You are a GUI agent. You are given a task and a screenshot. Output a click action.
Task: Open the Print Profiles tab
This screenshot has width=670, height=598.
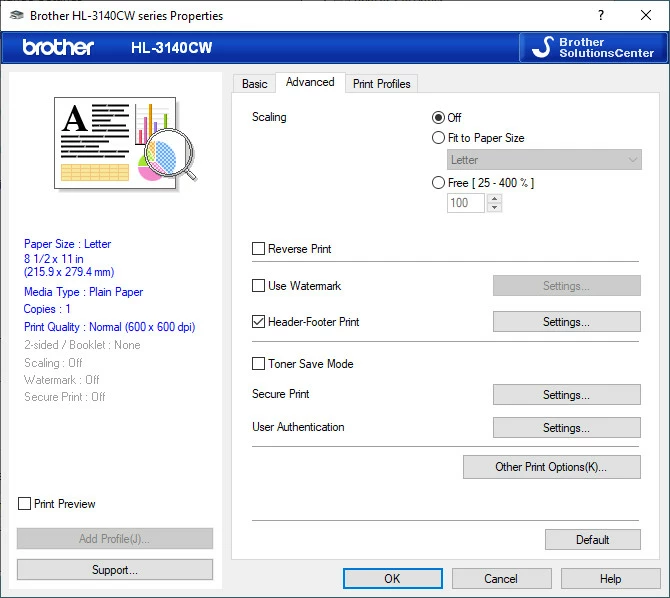[x=382, y=84]
